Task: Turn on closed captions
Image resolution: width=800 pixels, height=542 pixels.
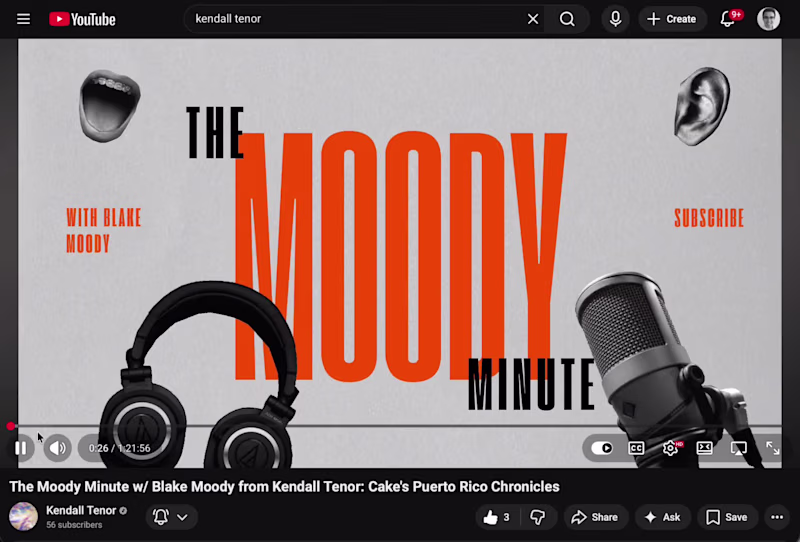Action: coord(636,448)
